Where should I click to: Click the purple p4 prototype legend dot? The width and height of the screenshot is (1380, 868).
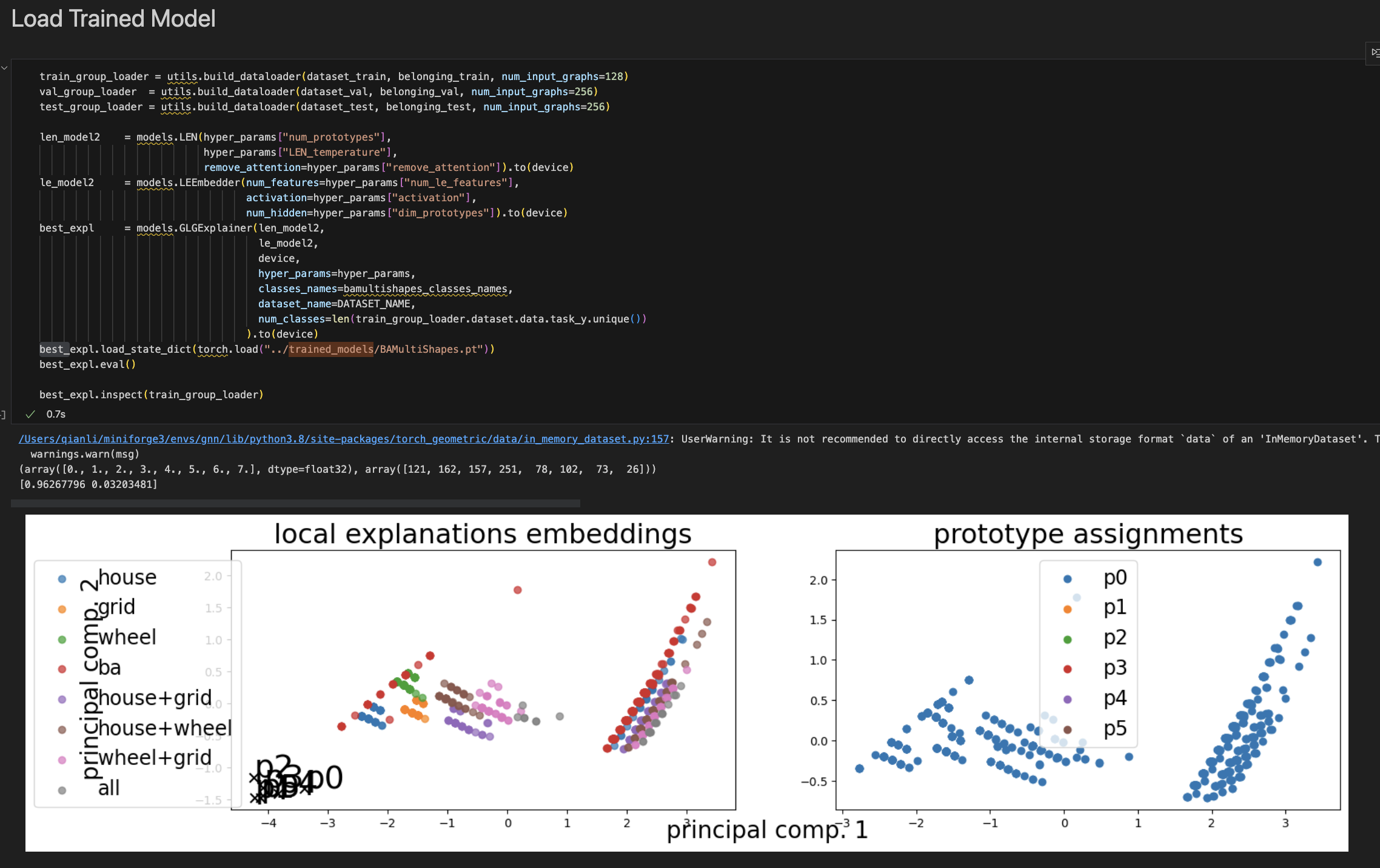point(1068,699)
